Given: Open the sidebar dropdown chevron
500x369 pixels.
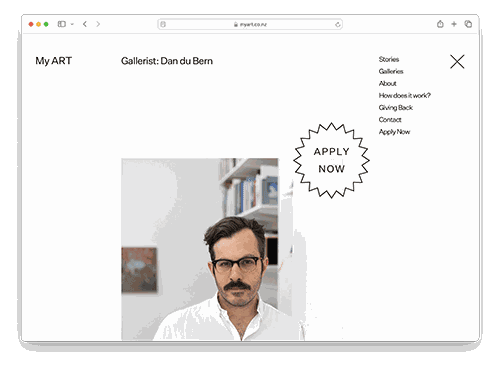Looking at the screenshot, I should (x=72, y=24).
